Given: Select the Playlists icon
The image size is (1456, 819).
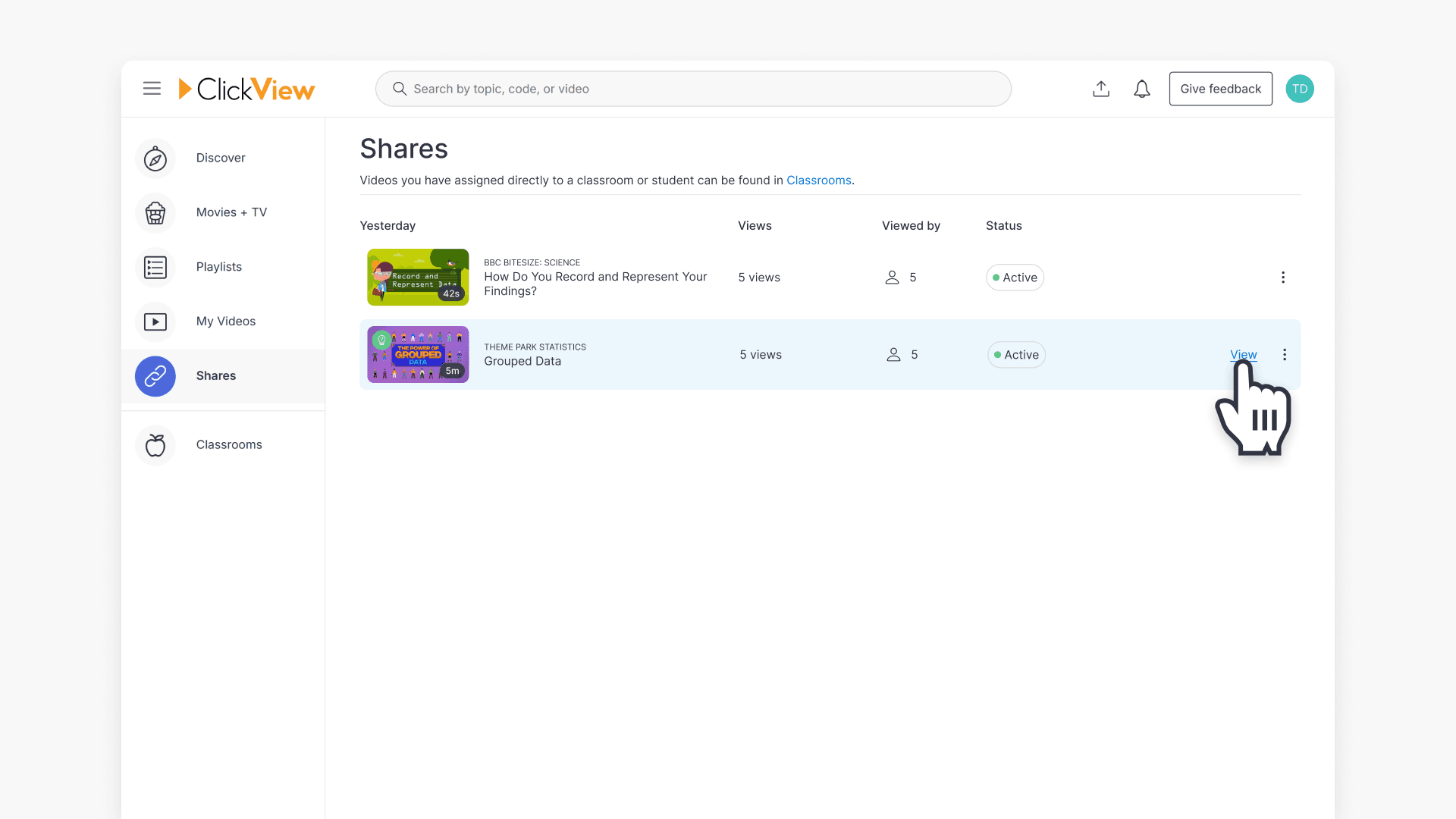Looking at the screenshot, I should coord(155,268).
